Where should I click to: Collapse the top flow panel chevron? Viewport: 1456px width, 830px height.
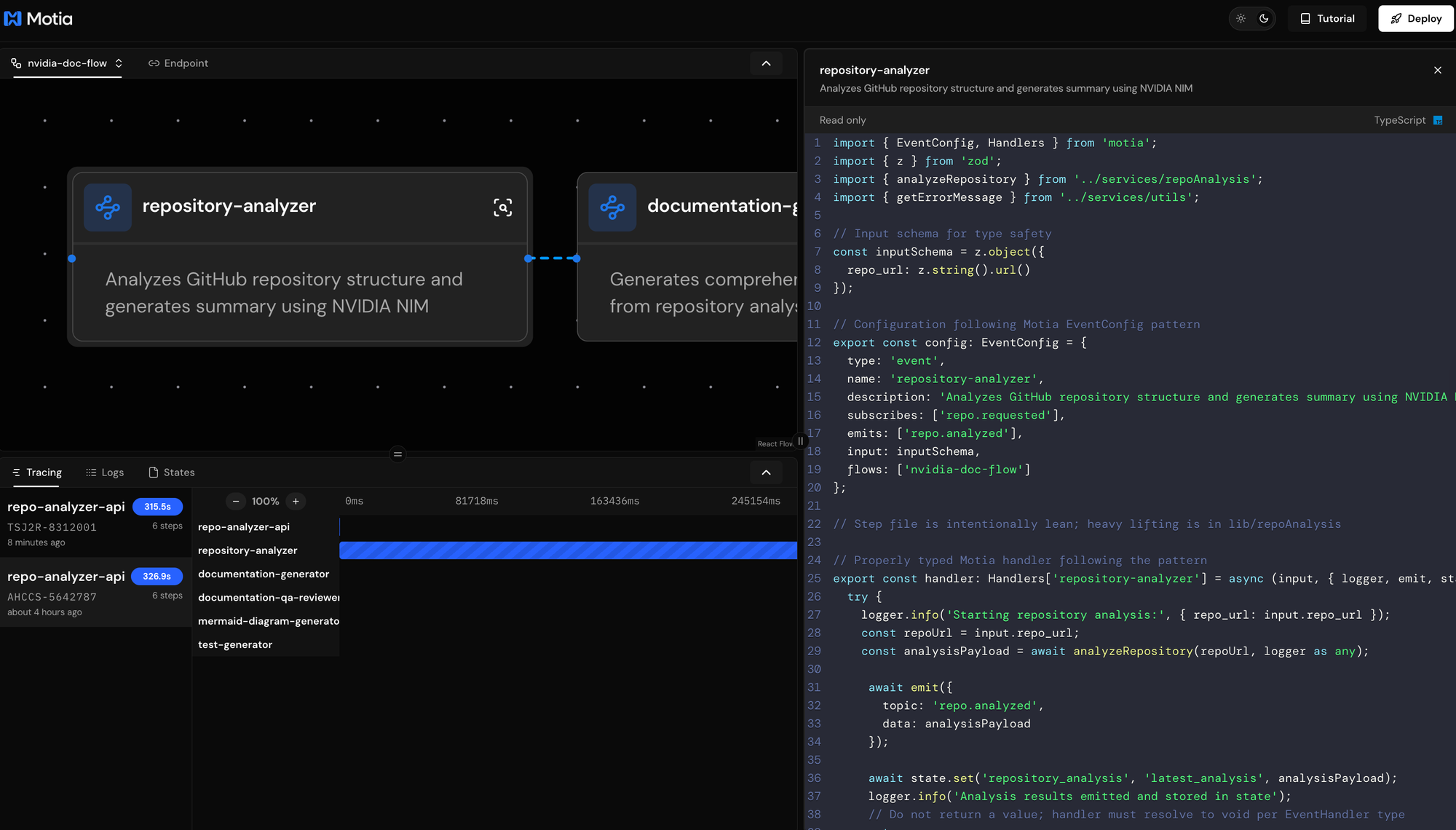click(x=766, y=63)
